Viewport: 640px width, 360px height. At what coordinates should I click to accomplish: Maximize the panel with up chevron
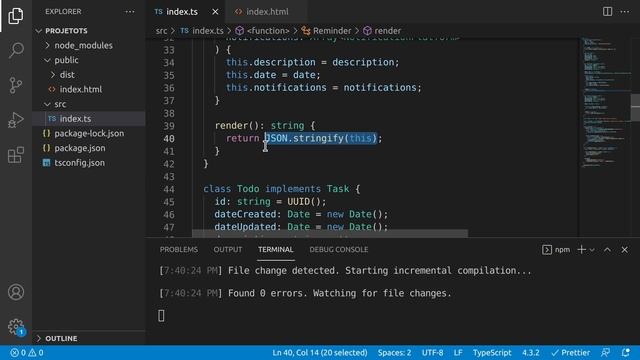click(x=607, y=249)
